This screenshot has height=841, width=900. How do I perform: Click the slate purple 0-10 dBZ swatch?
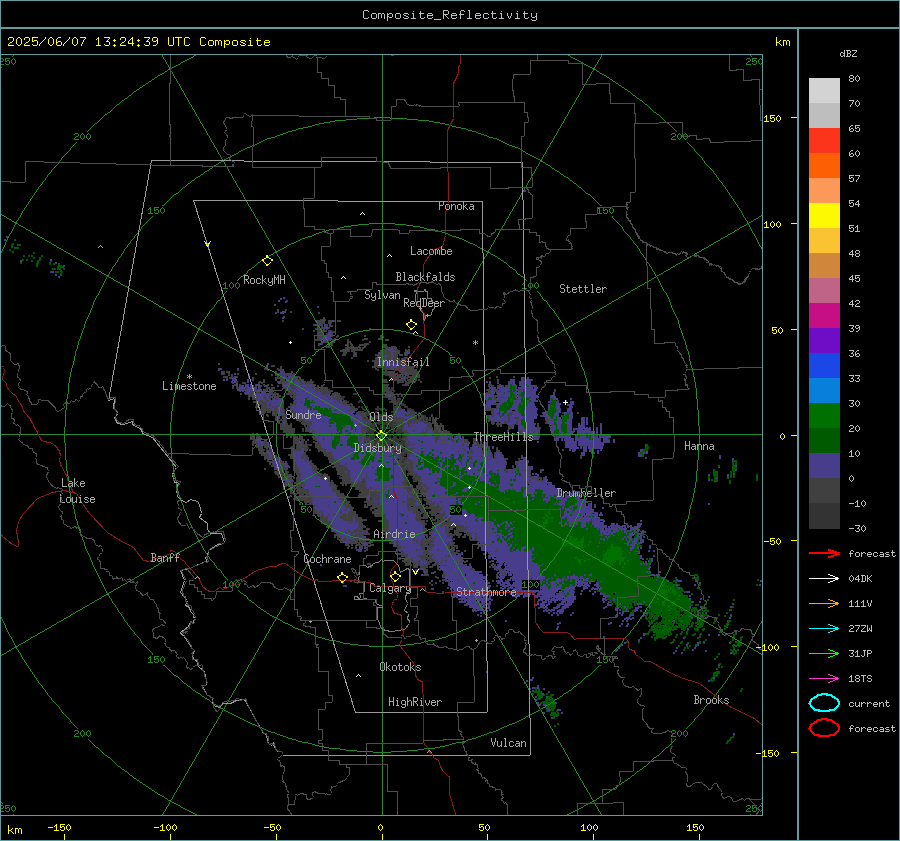tap(824, 466)
